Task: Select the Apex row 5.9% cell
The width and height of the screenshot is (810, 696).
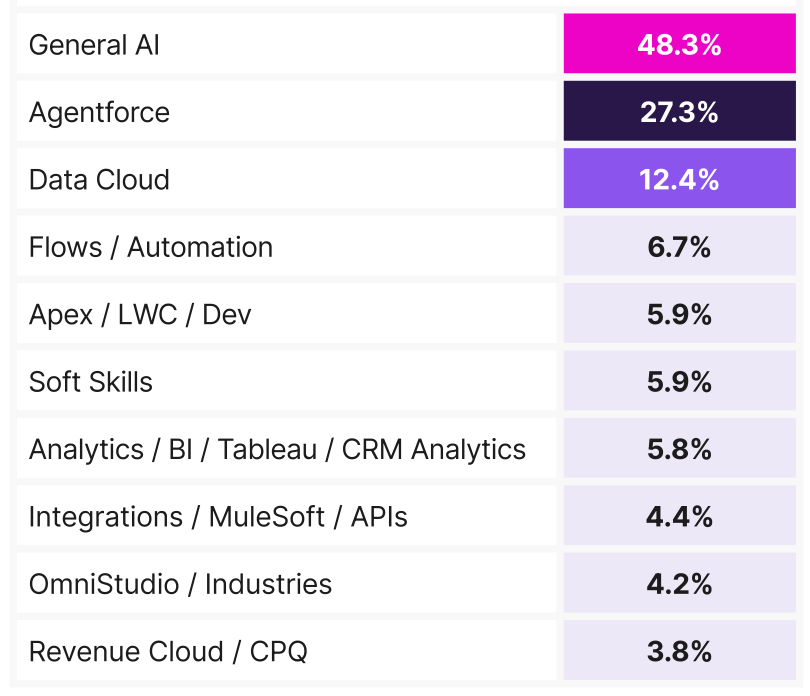Action: pyautogui.click(x=679, y=315)
